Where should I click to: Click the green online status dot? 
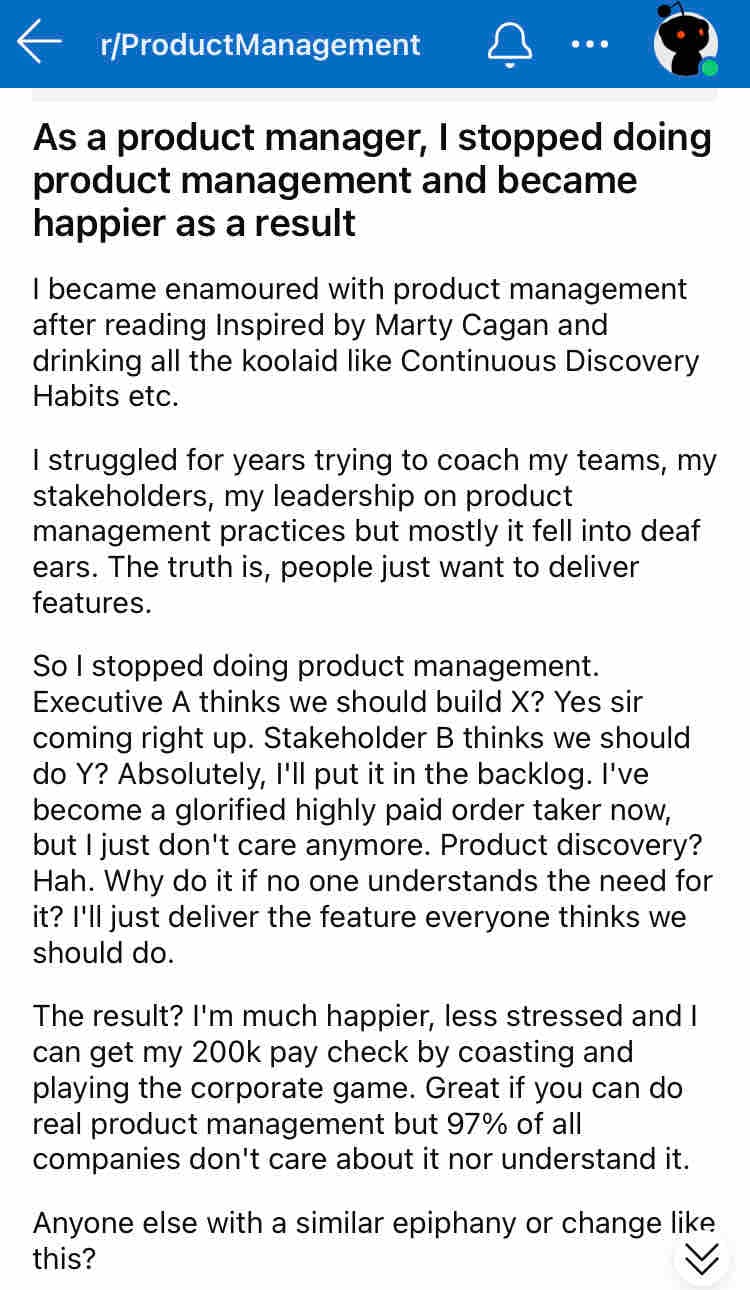pos(709,68)
